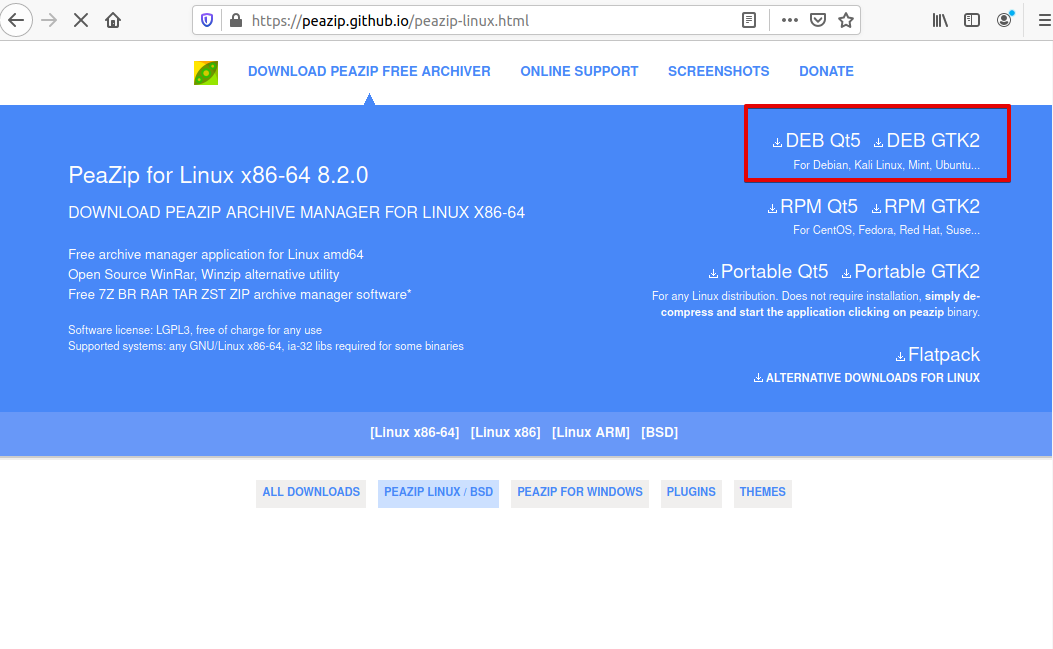Click the PeaZip green pea logo
1053x649 pixels.
206,73
